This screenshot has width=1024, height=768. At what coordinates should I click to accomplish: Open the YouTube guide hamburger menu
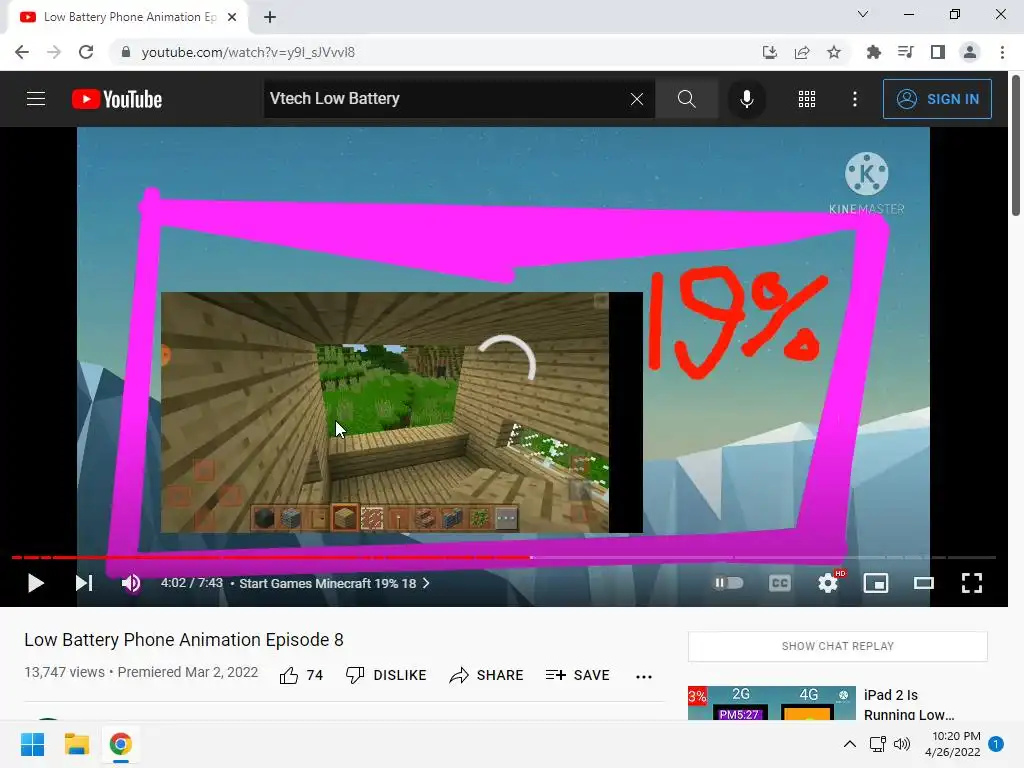click(36, 99)
